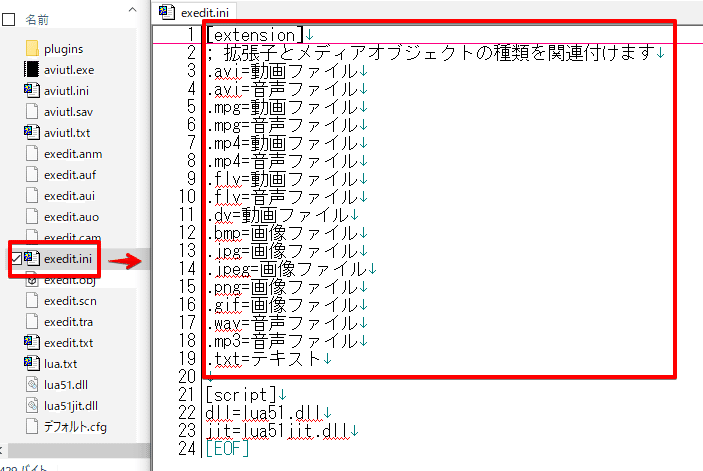The image size is (703, 471).
Task: Click the exedit.auo file icon
Action: [32, 217]
